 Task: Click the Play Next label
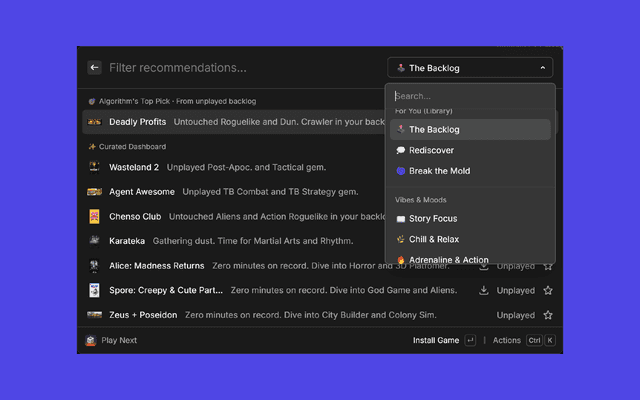(x=119, y=340)
